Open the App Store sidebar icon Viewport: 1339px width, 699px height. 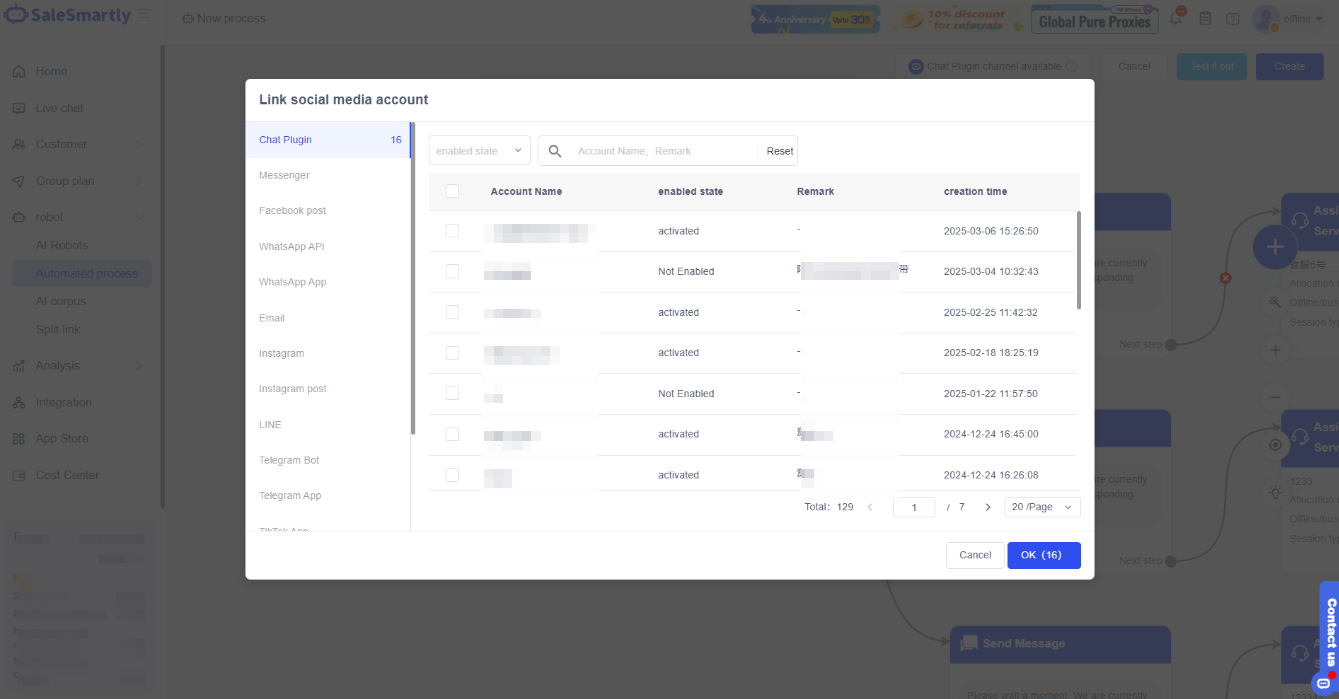point(18,439)
